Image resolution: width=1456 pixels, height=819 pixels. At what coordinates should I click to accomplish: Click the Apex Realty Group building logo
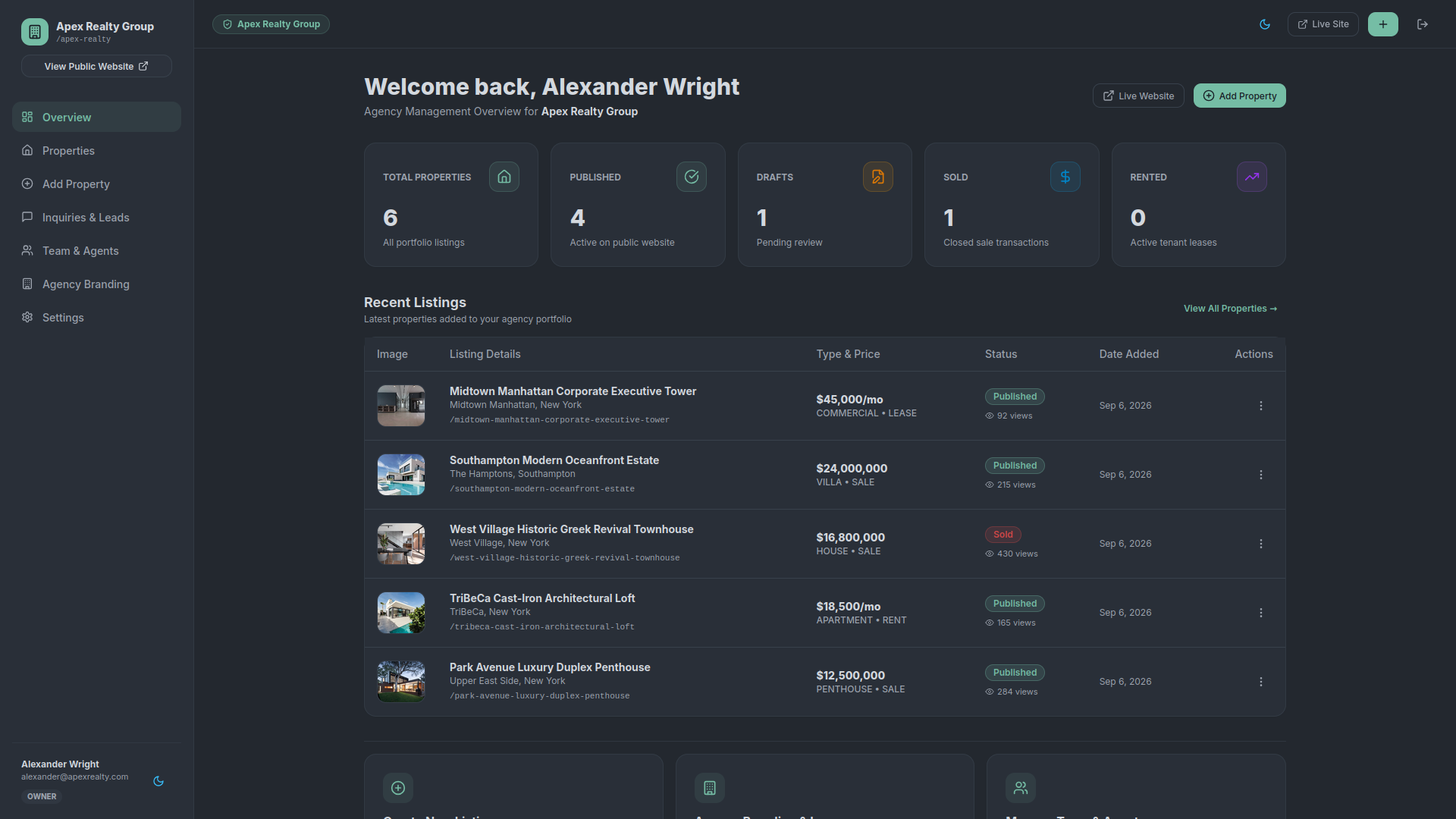[35, 32]
